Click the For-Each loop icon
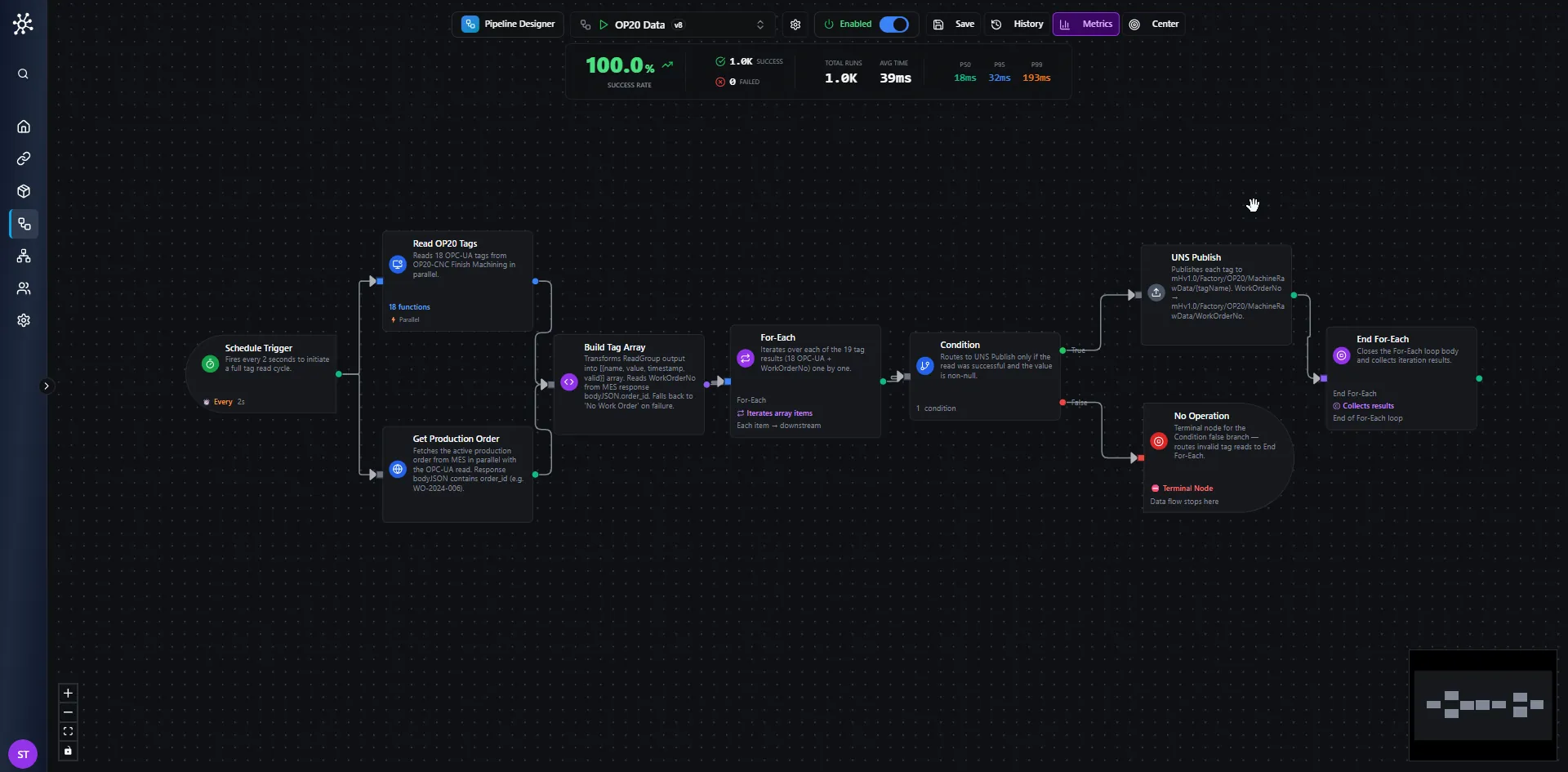The height and width of the screenshot is (772, 1568). click(746, 358)
